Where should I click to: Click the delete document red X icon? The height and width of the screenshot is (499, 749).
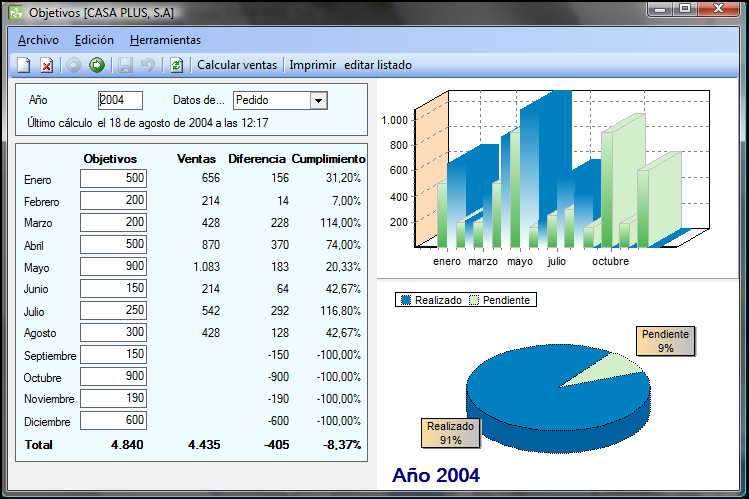[46, 65]
